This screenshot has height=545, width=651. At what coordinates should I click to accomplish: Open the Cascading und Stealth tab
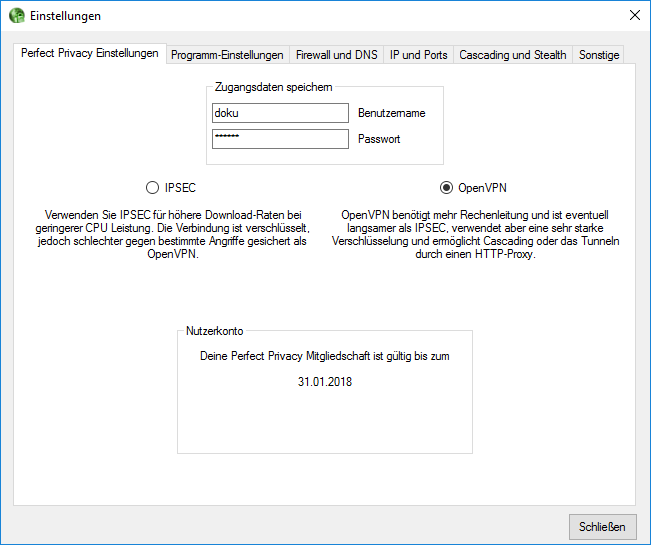(513, 55)
